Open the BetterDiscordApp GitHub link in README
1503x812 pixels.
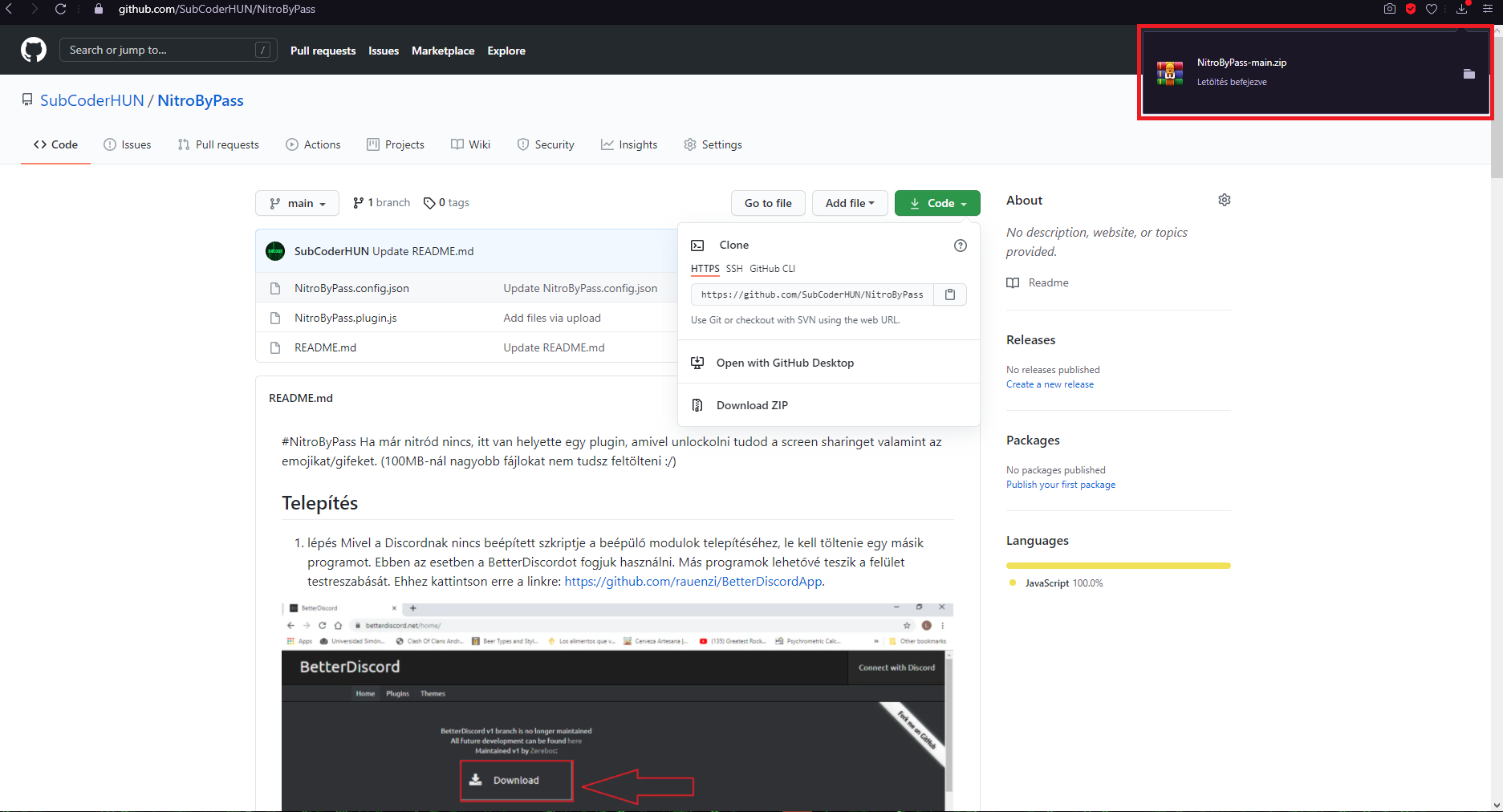pos(693,582)
